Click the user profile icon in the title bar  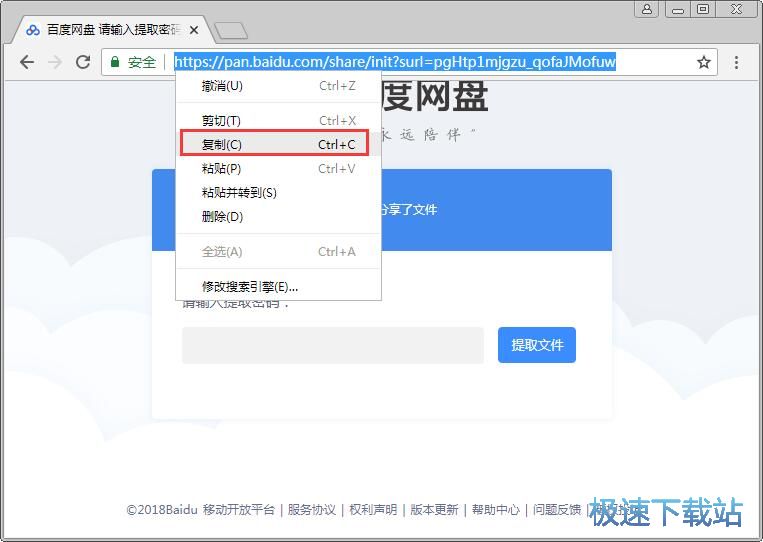pyautogui.click(x=647, y=9)
